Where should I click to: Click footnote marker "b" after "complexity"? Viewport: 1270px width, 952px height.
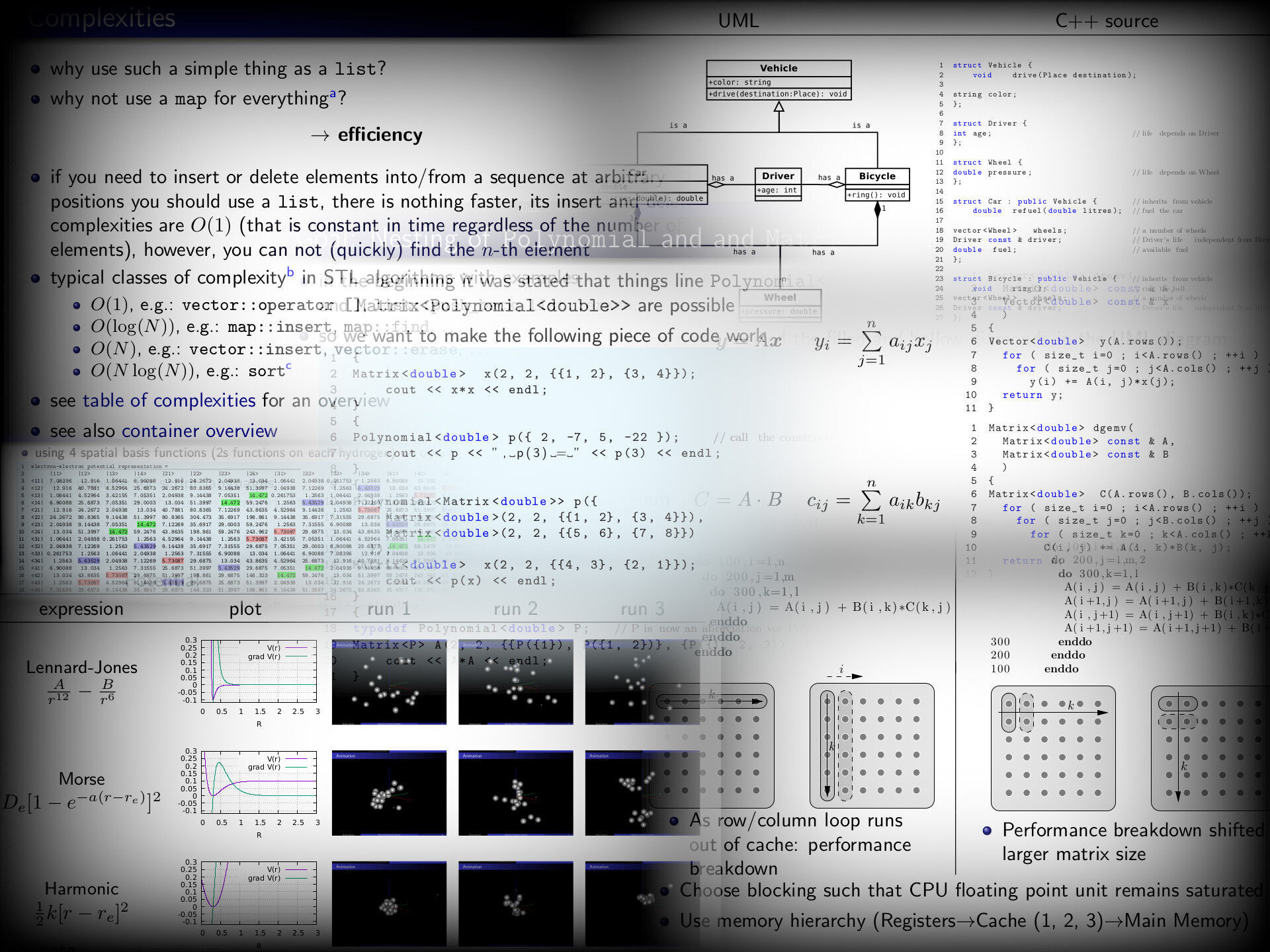click(290, 272)
